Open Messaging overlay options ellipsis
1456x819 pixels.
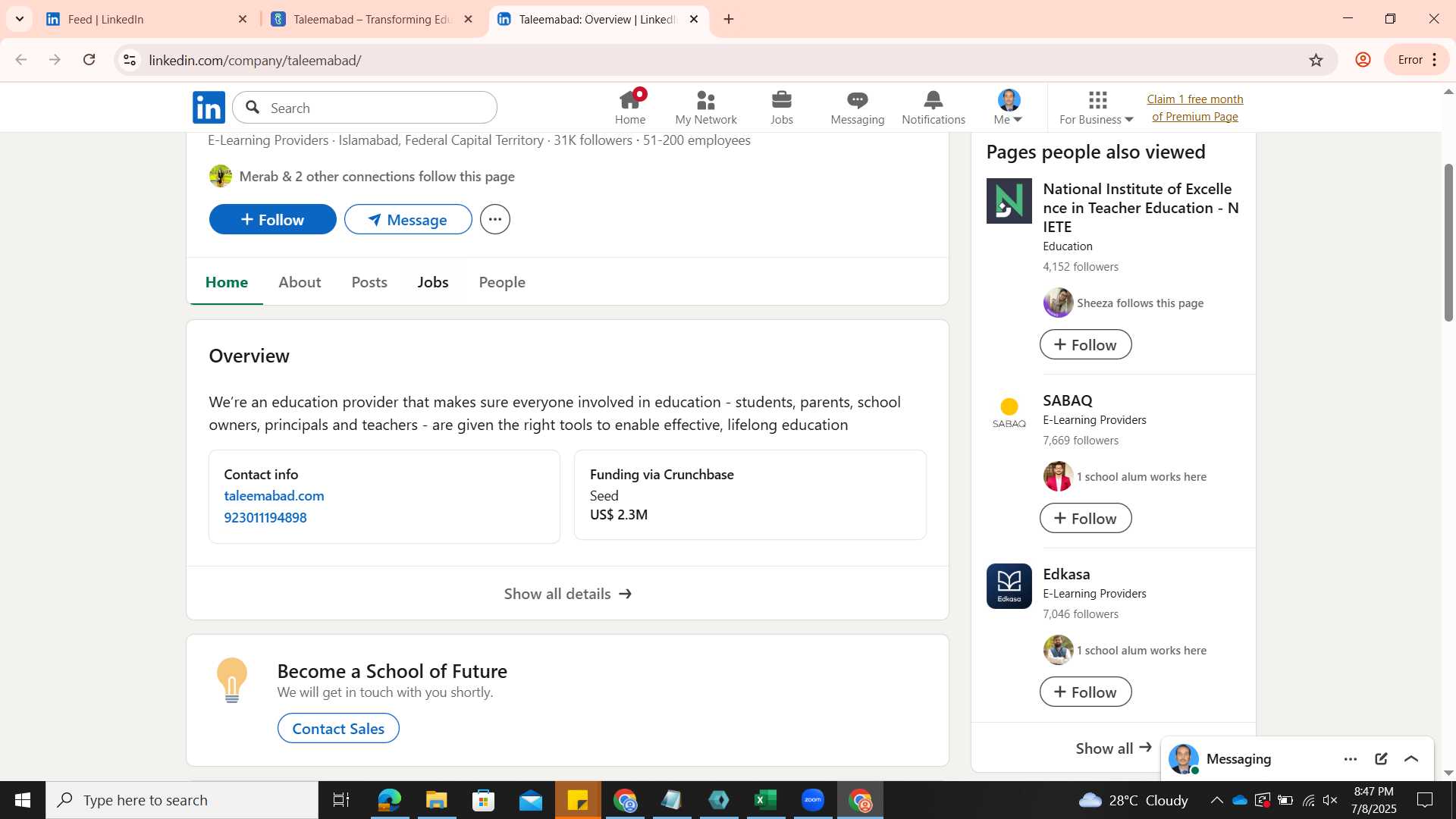[1351, 759]
